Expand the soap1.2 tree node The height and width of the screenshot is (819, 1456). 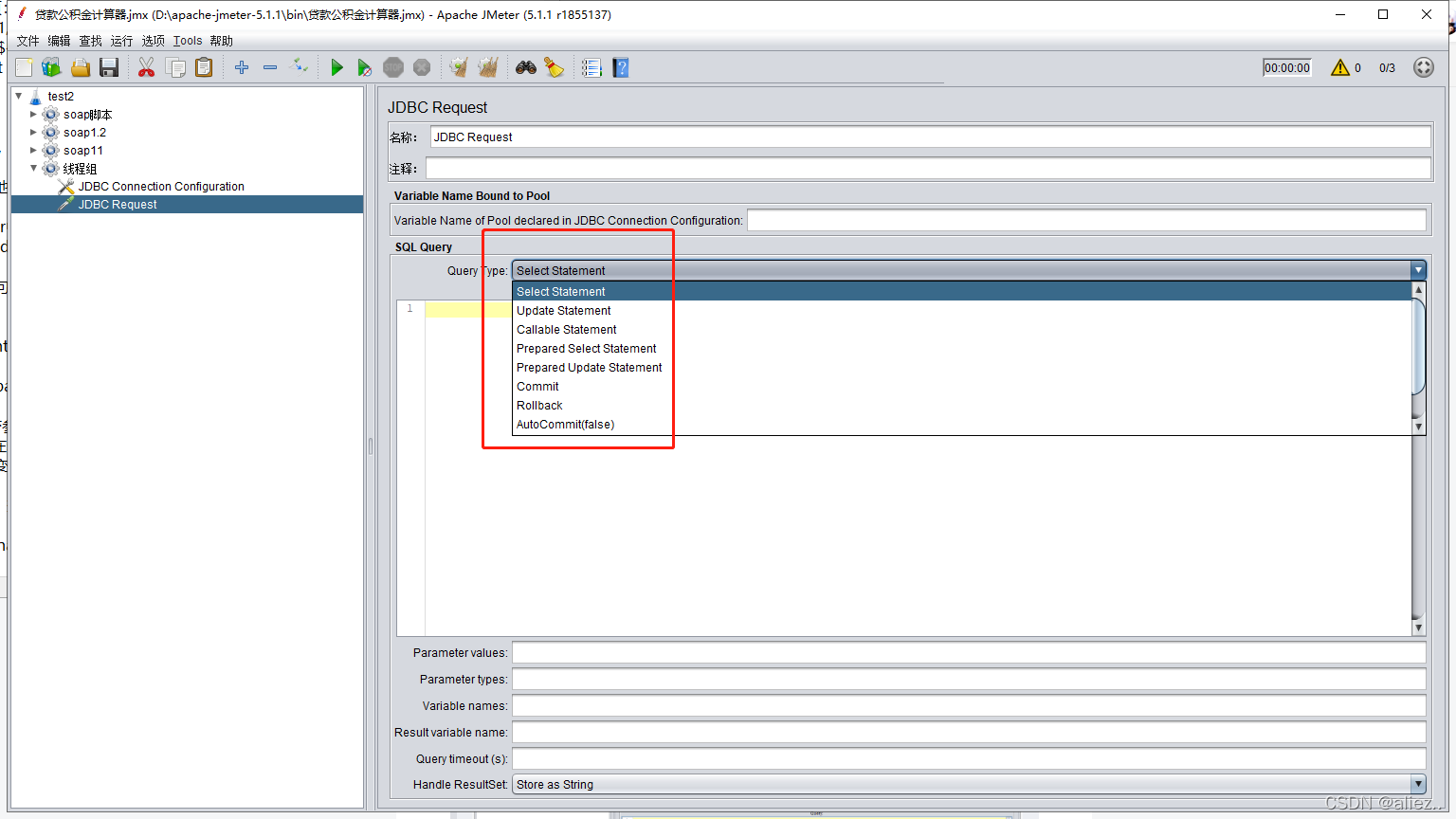[x=33, y=132]
